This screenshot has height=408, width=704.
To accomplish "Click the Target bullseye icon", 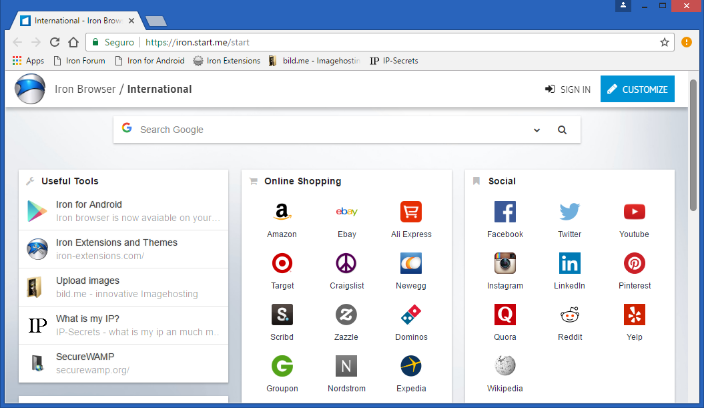I will click(x=282, y=263).
